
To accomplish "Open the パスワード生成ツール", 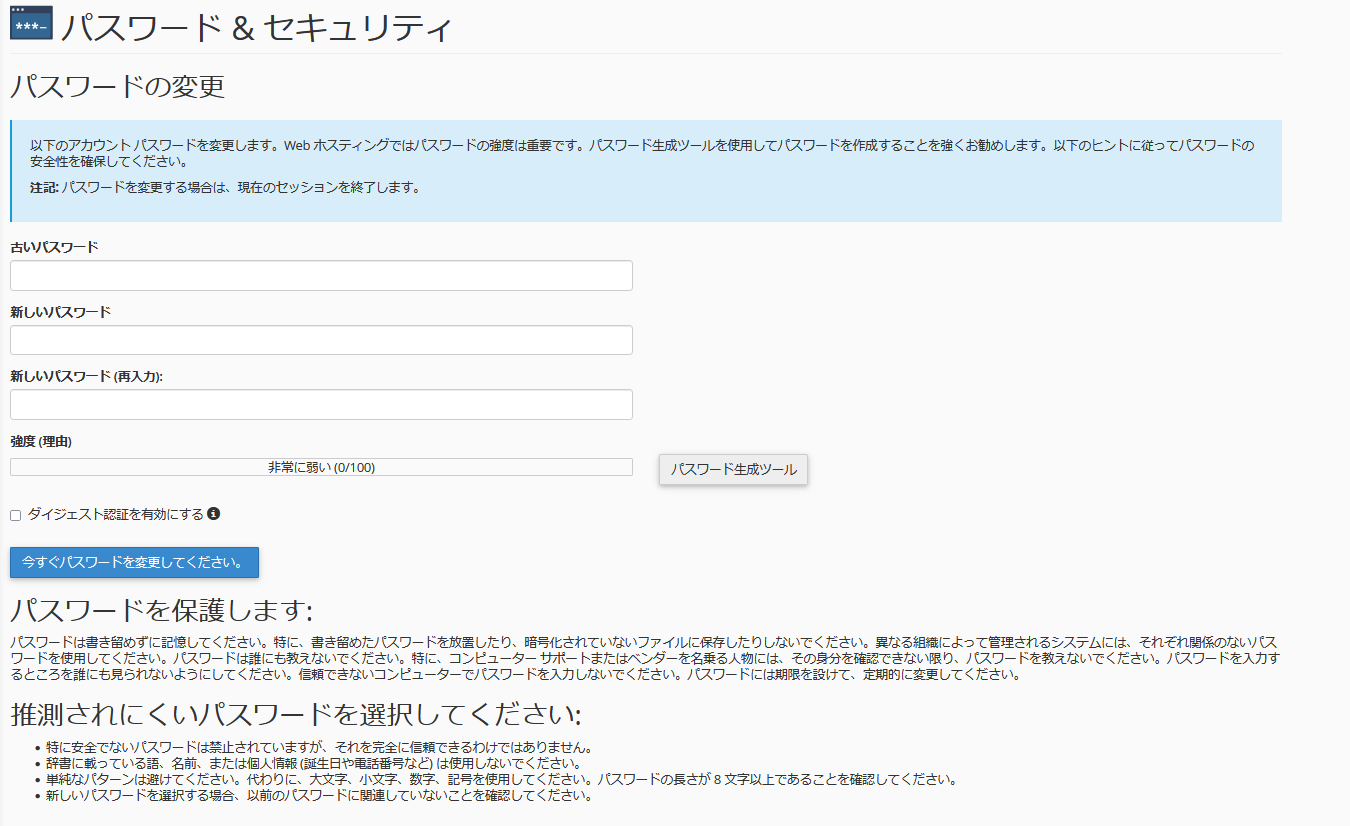I will 733,469.
